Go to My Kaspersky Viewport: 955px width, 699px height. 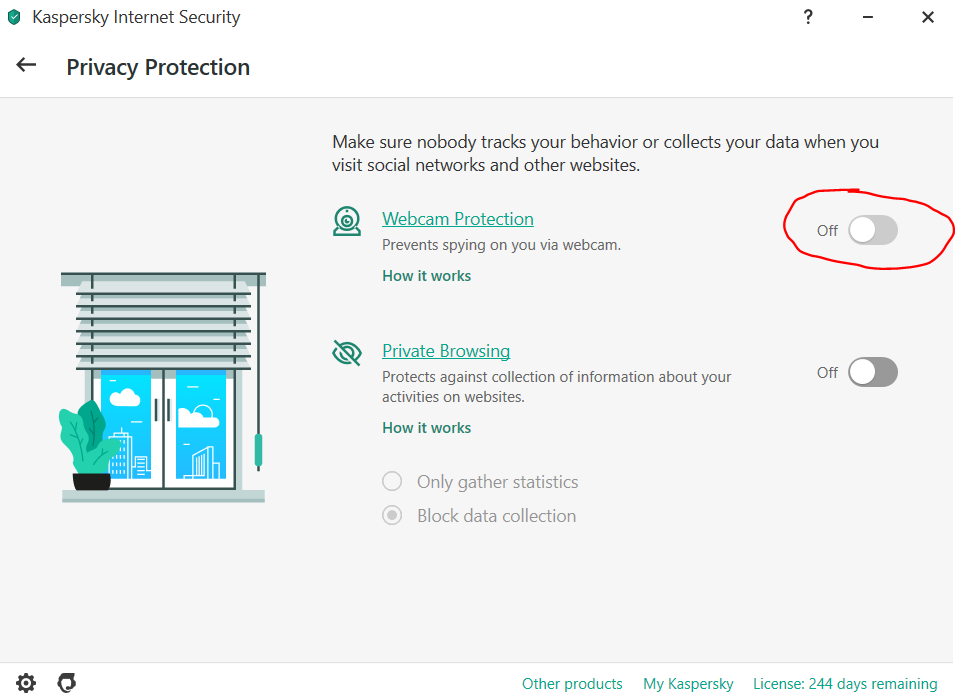[688, 684]
